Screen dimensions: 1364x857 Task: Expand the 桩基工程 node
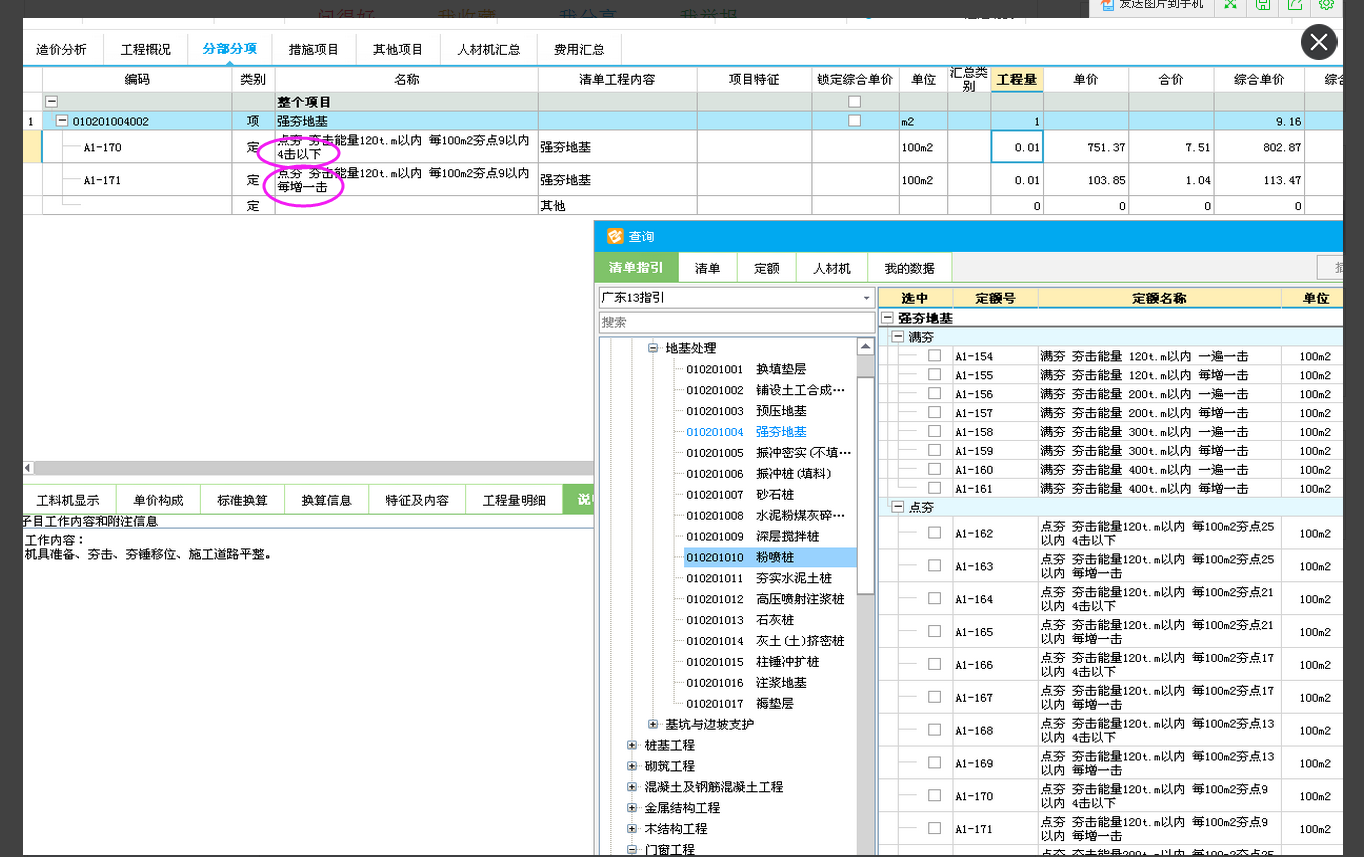(x=632, y=745)
